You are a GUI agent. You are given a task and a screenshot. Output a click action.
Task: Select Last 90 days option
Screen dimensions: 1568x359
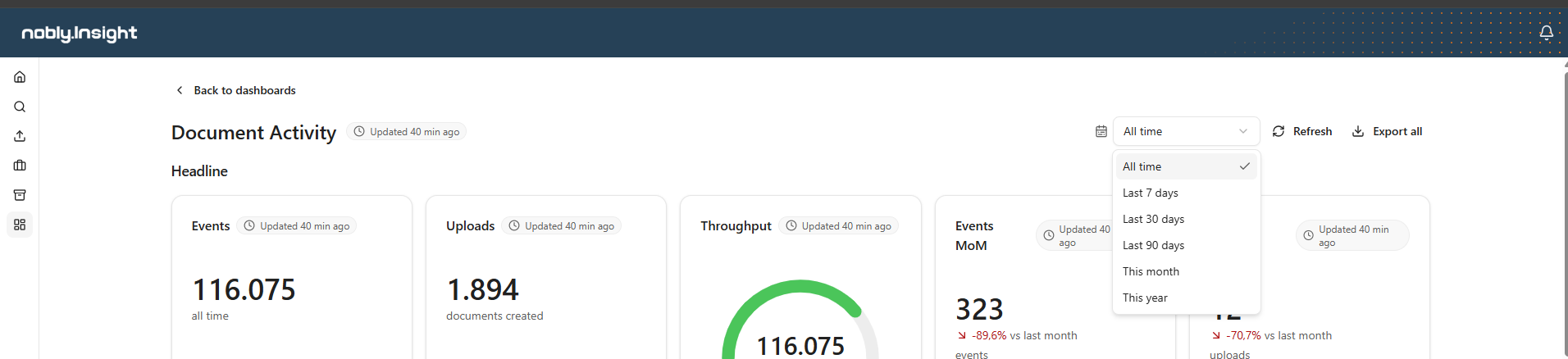pos(1186,245)
